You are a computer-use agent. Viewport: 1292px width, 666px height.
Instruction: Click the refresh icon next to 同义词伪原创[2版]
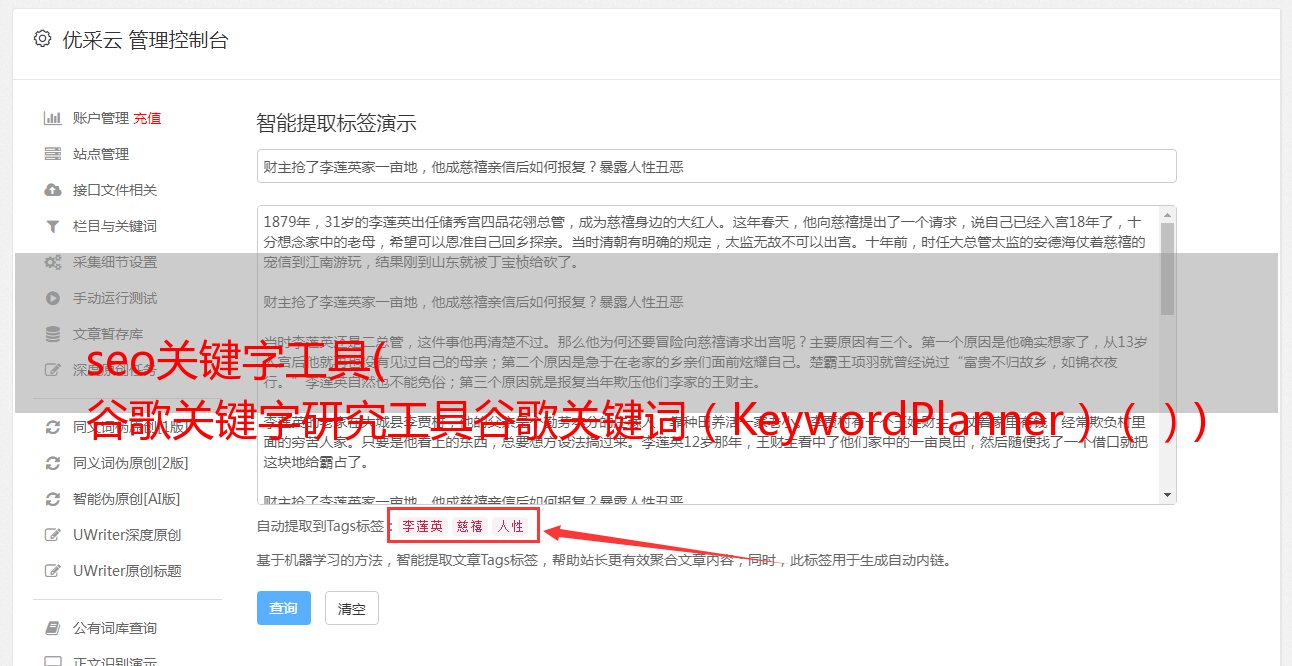click(x=53, y=463)
